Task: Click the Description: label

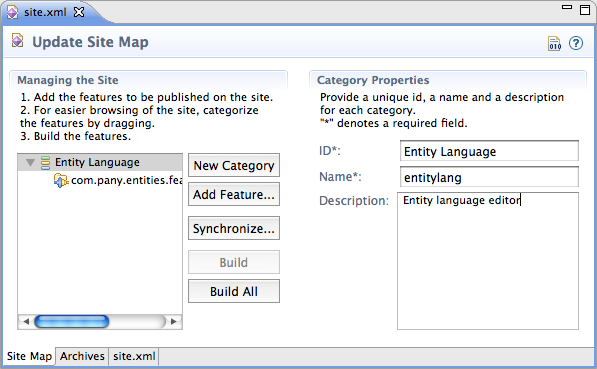Action: click(x=354, y=201)
